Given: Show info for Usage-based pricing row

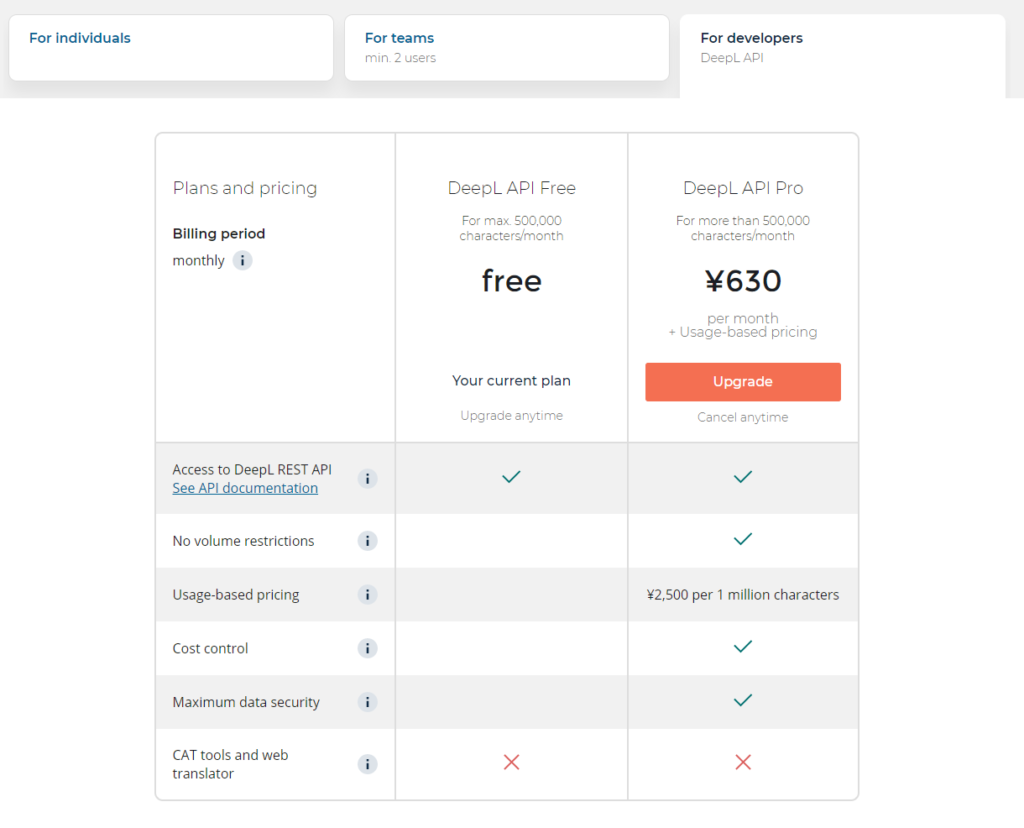Looking at the screenshot, I should 368,595.
